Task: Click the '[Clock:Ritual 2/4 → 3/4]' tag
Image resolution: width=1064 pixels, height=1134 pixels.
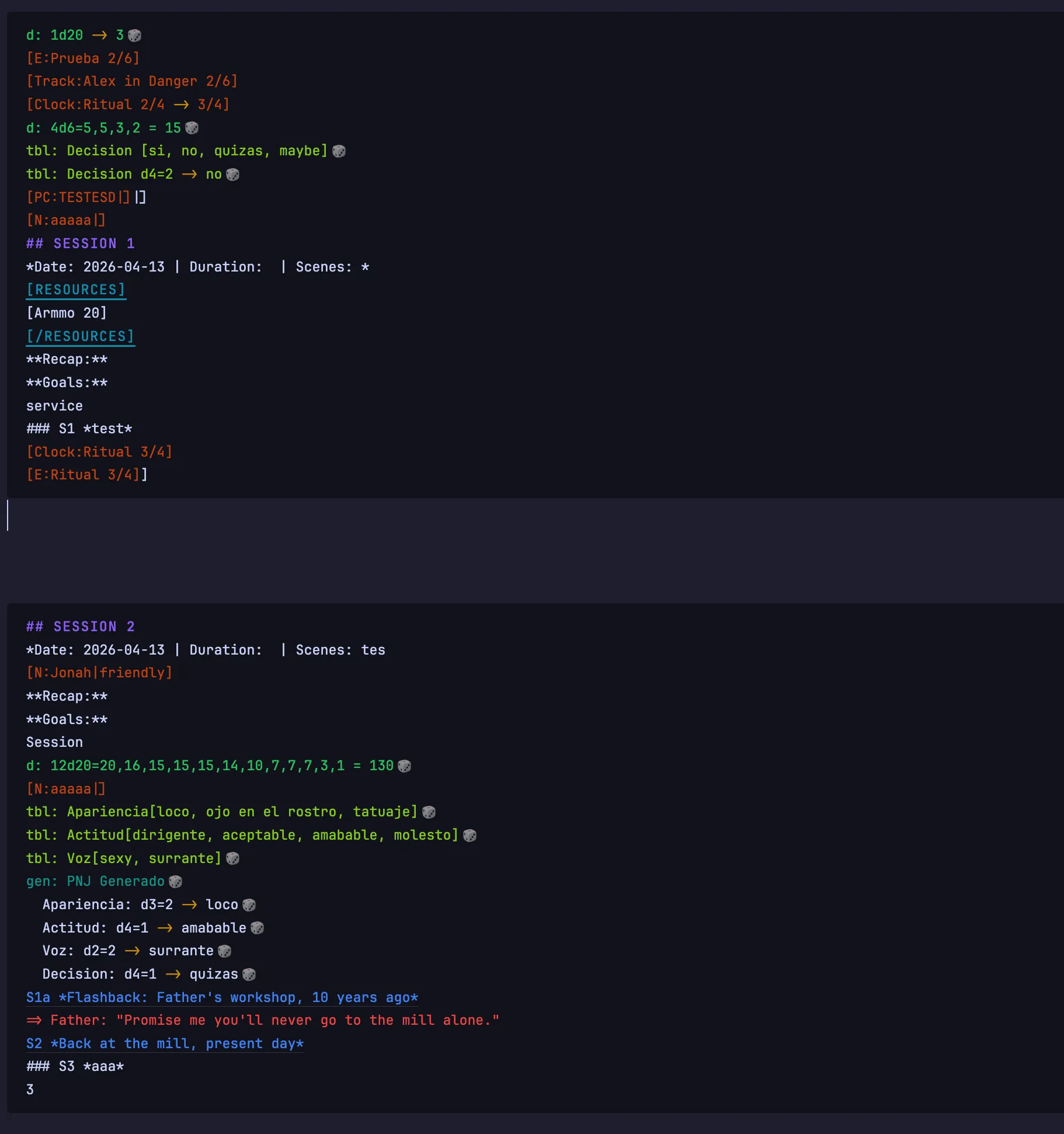Action: 128,105
